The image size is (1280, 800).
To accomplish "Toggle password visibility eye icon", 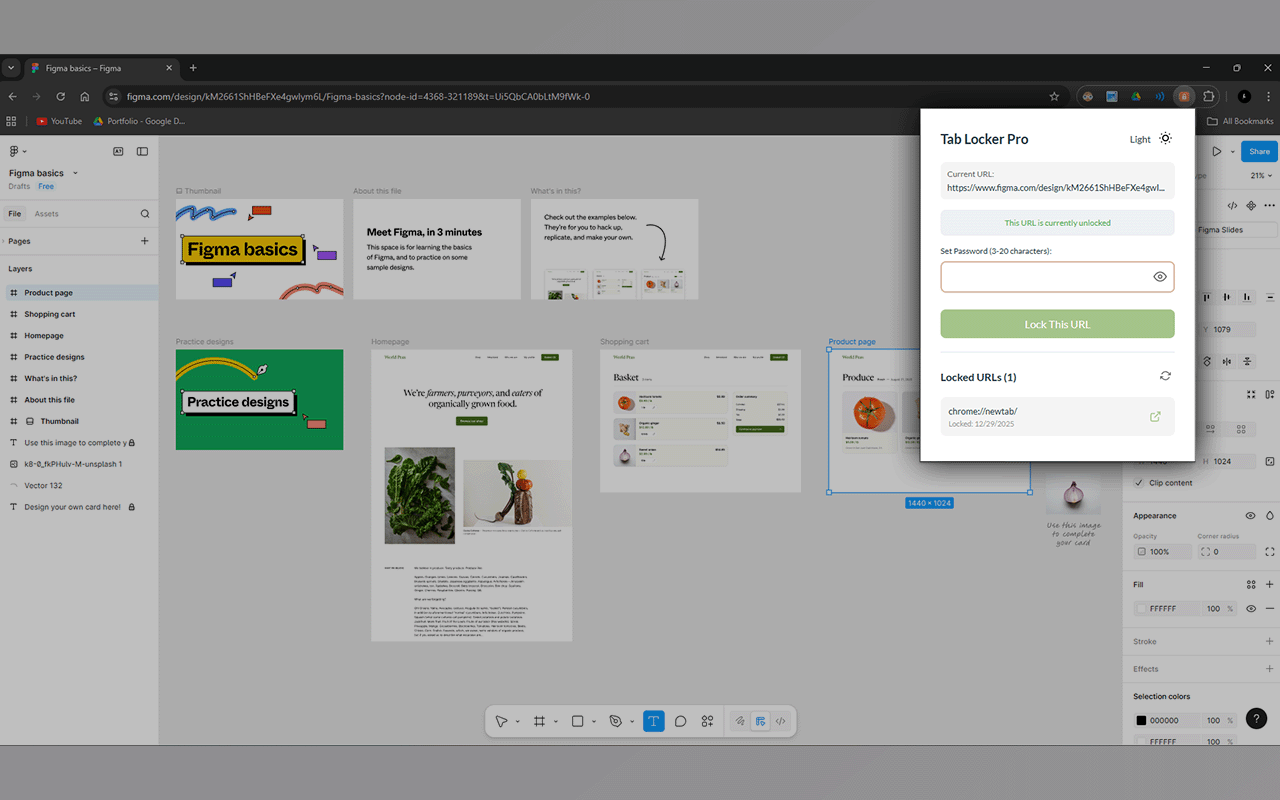I will coord(1160,277).
